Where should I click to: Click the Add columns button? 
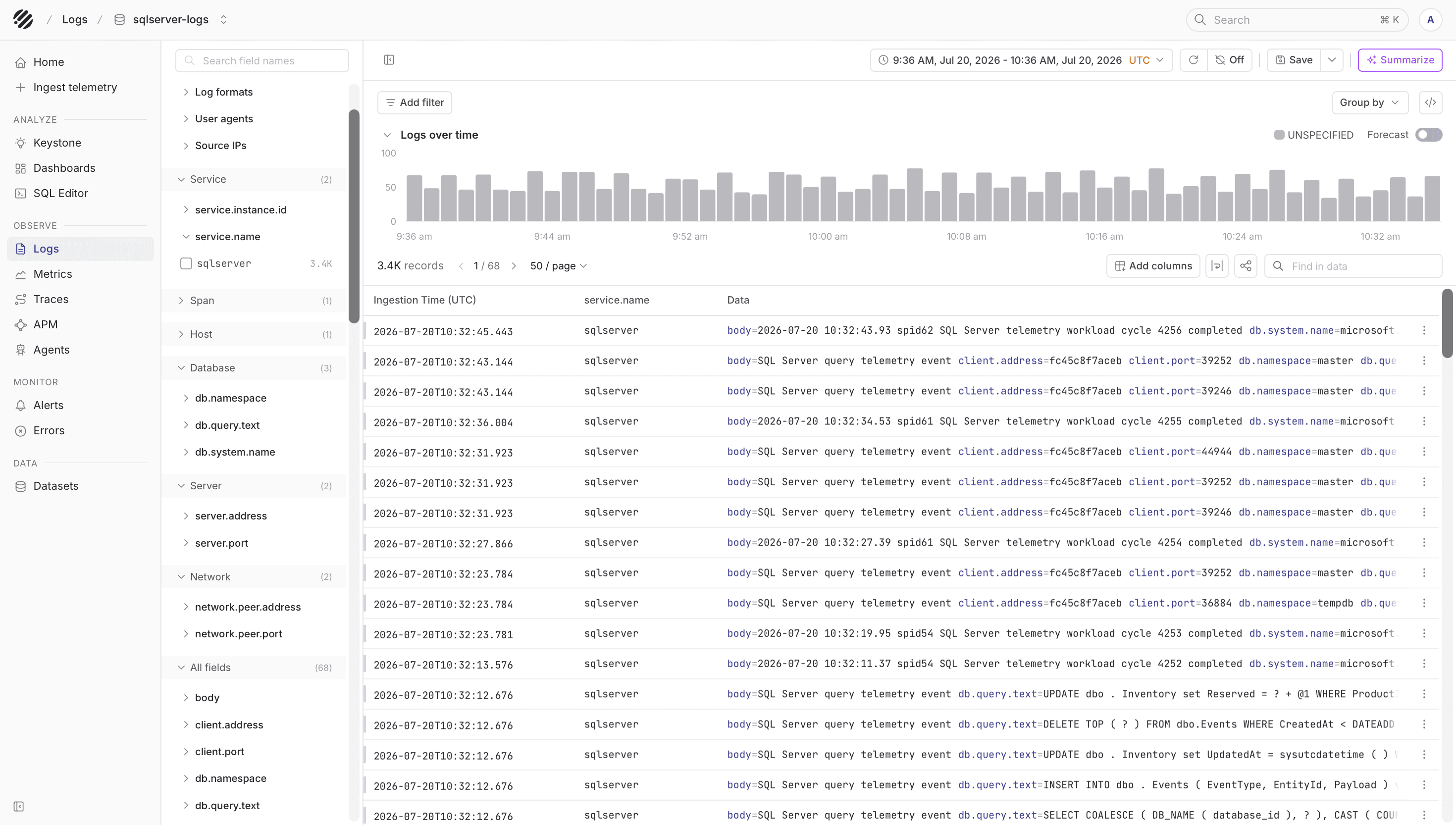[x=1153, y=266]
